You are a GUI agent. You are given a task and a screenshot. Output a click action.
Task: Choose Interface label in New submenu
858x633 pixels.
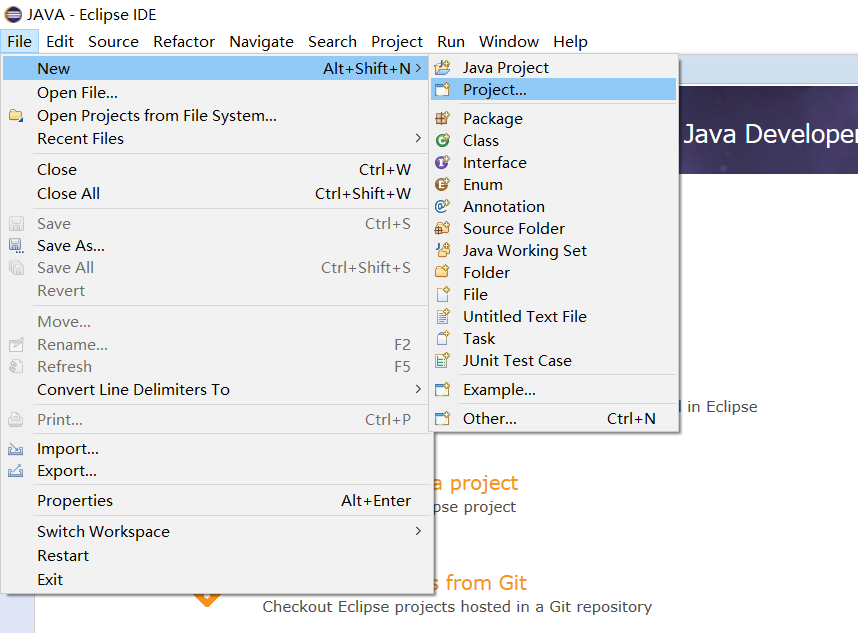coord(495,162)
